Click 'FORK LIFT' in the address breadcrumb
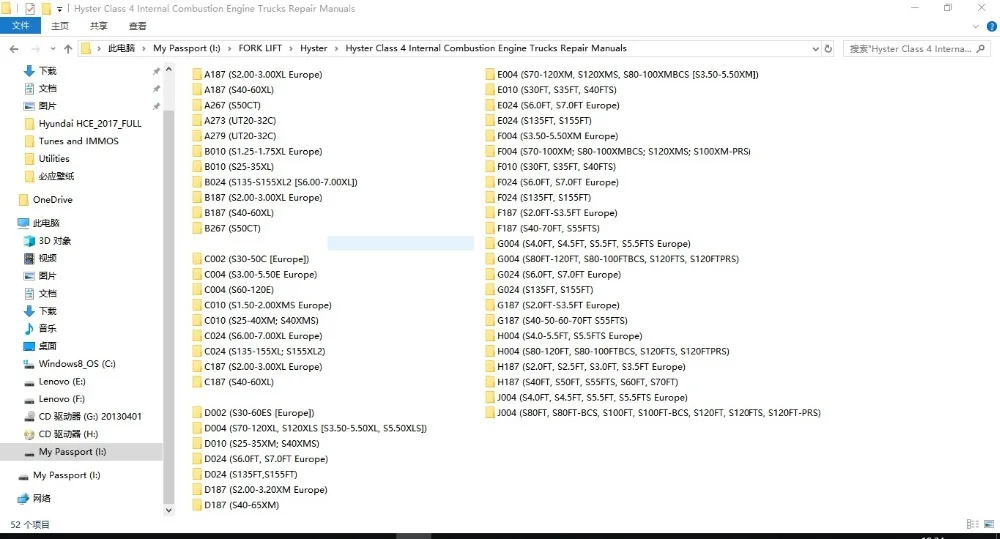 (x=260, y=48)
